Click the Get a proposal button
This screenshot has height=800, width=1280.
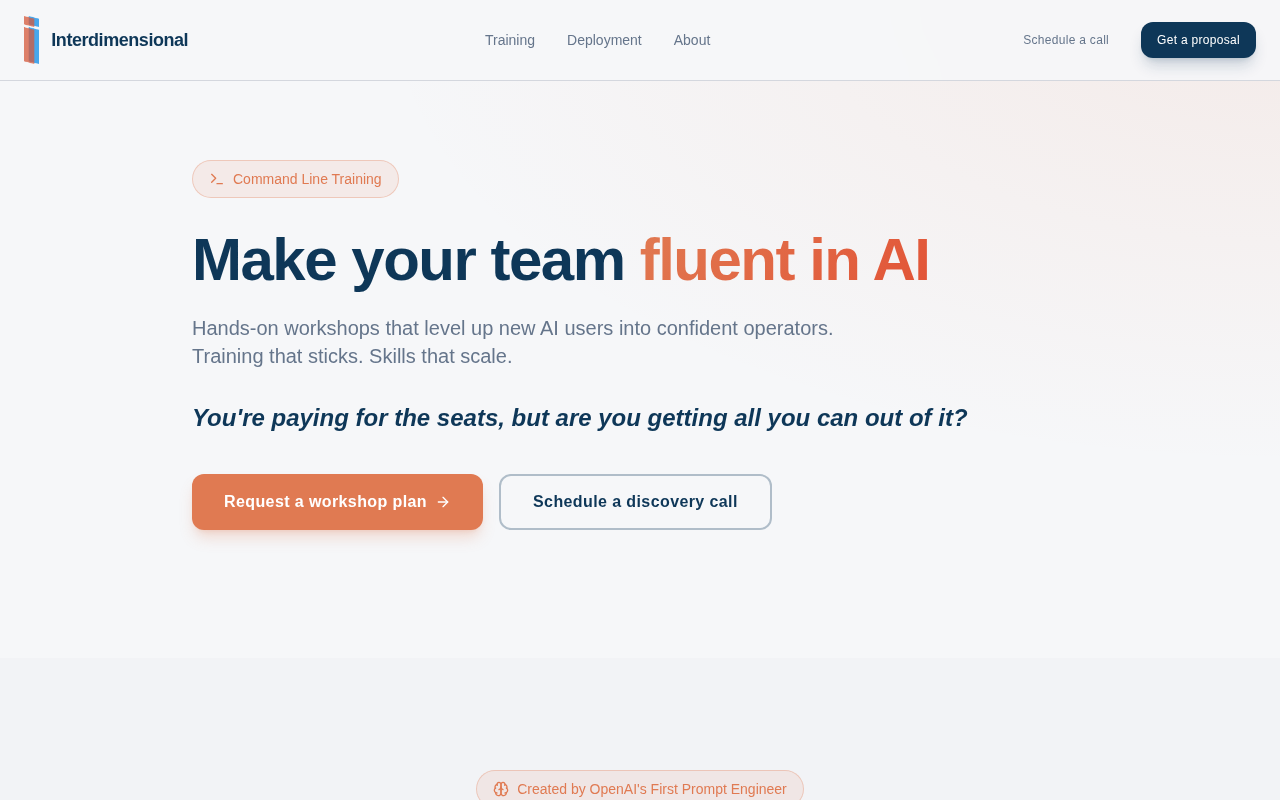[x=1198, y=40]
